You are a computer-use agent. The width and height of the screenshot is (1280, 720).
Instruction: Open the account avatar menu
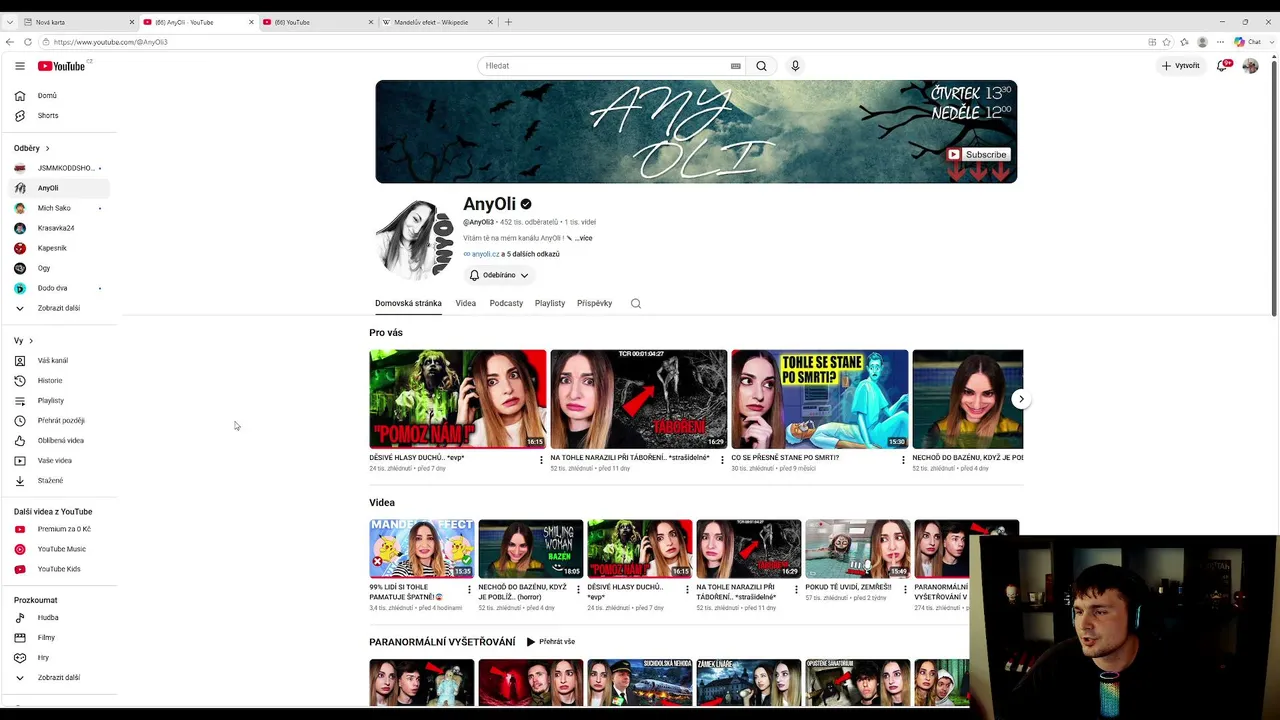[x=1250, y=66]
